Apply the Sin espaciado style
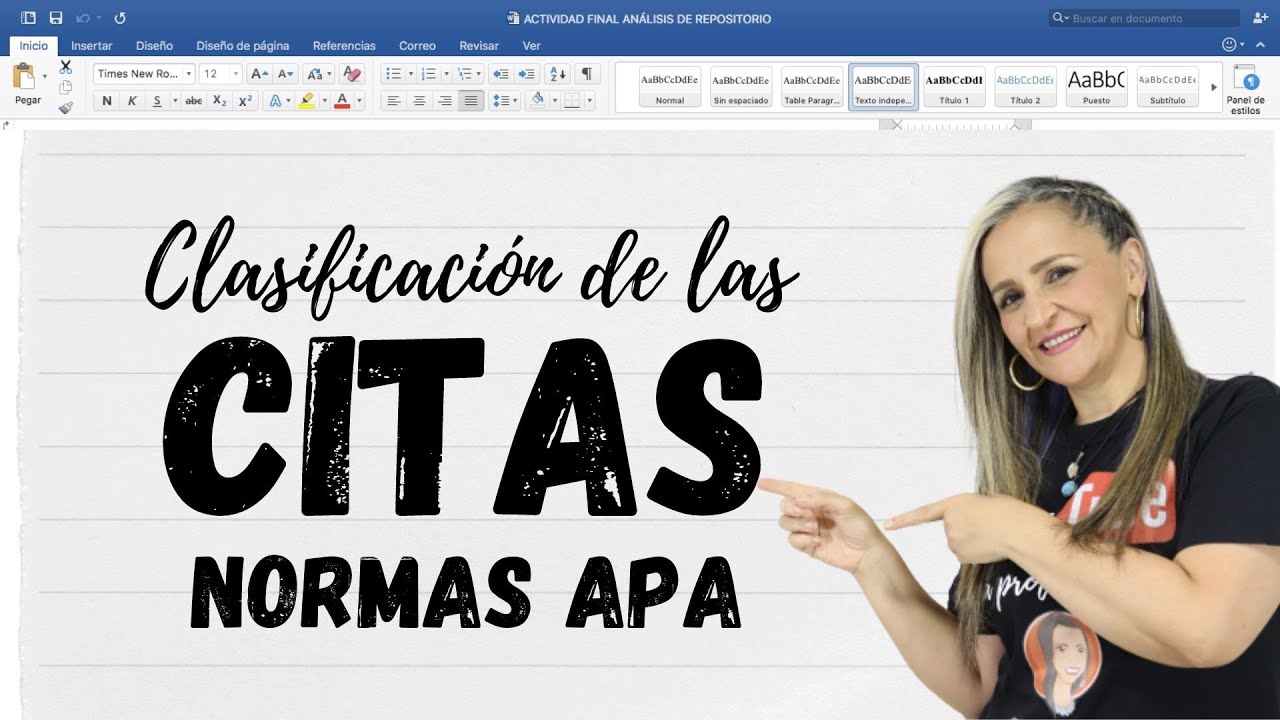This screenshot has width=1280, height=720. coord(741,85)
